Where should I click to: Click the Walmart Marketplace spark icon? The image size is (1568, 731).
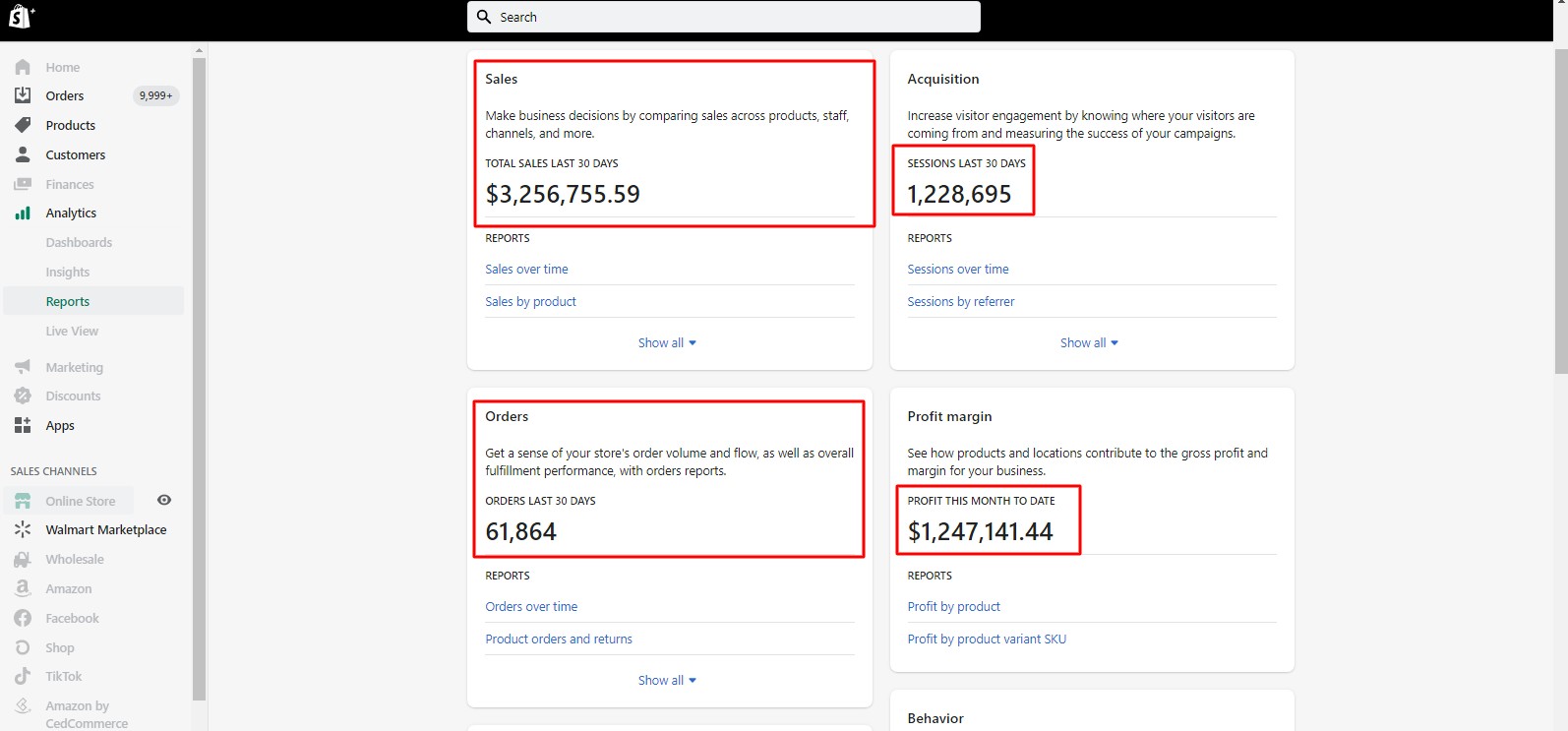coord(23,529)
